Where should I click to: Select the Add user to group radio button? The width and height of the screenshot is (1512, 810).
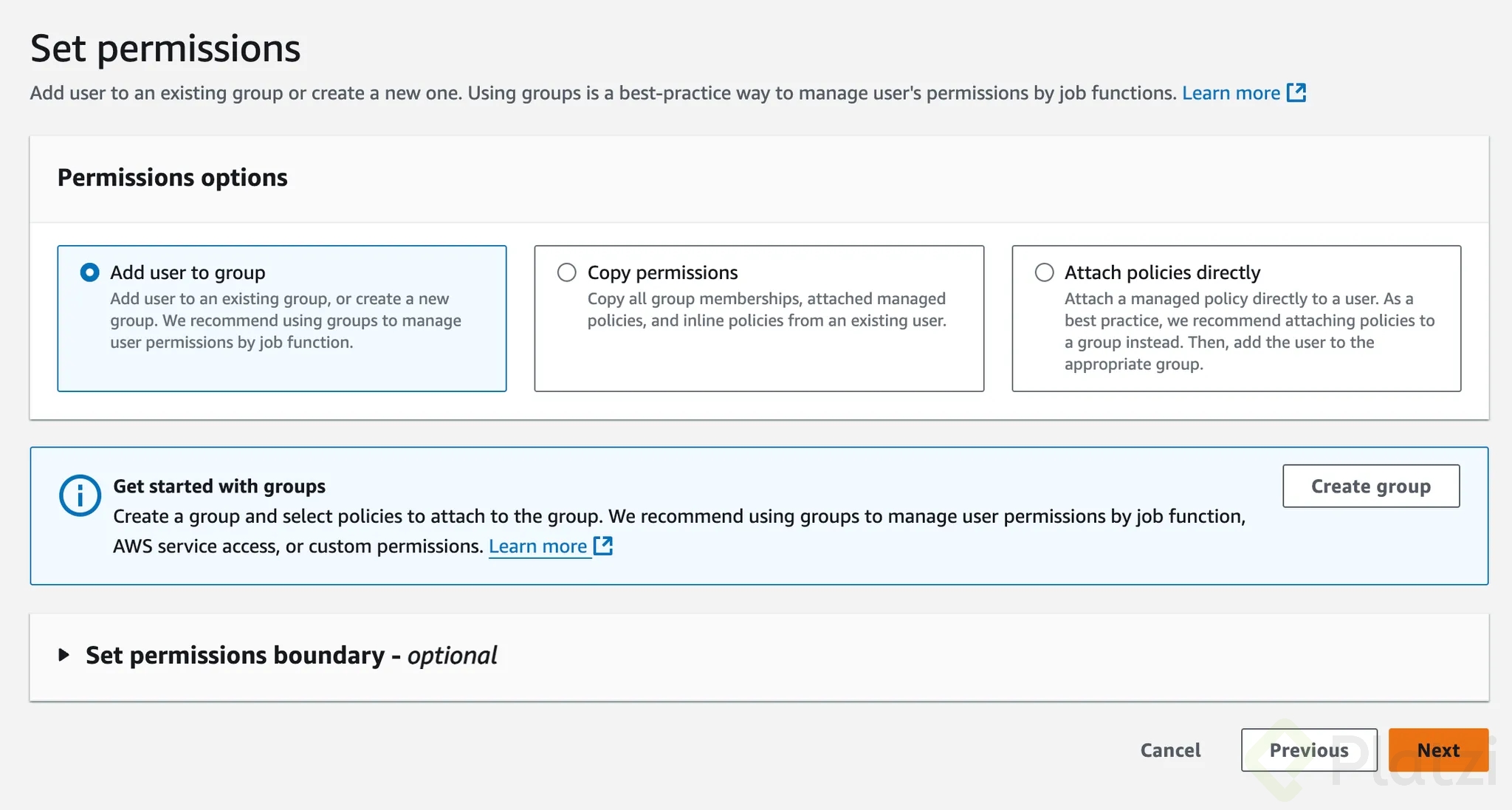pyautogui.click(x=89, y=272)
